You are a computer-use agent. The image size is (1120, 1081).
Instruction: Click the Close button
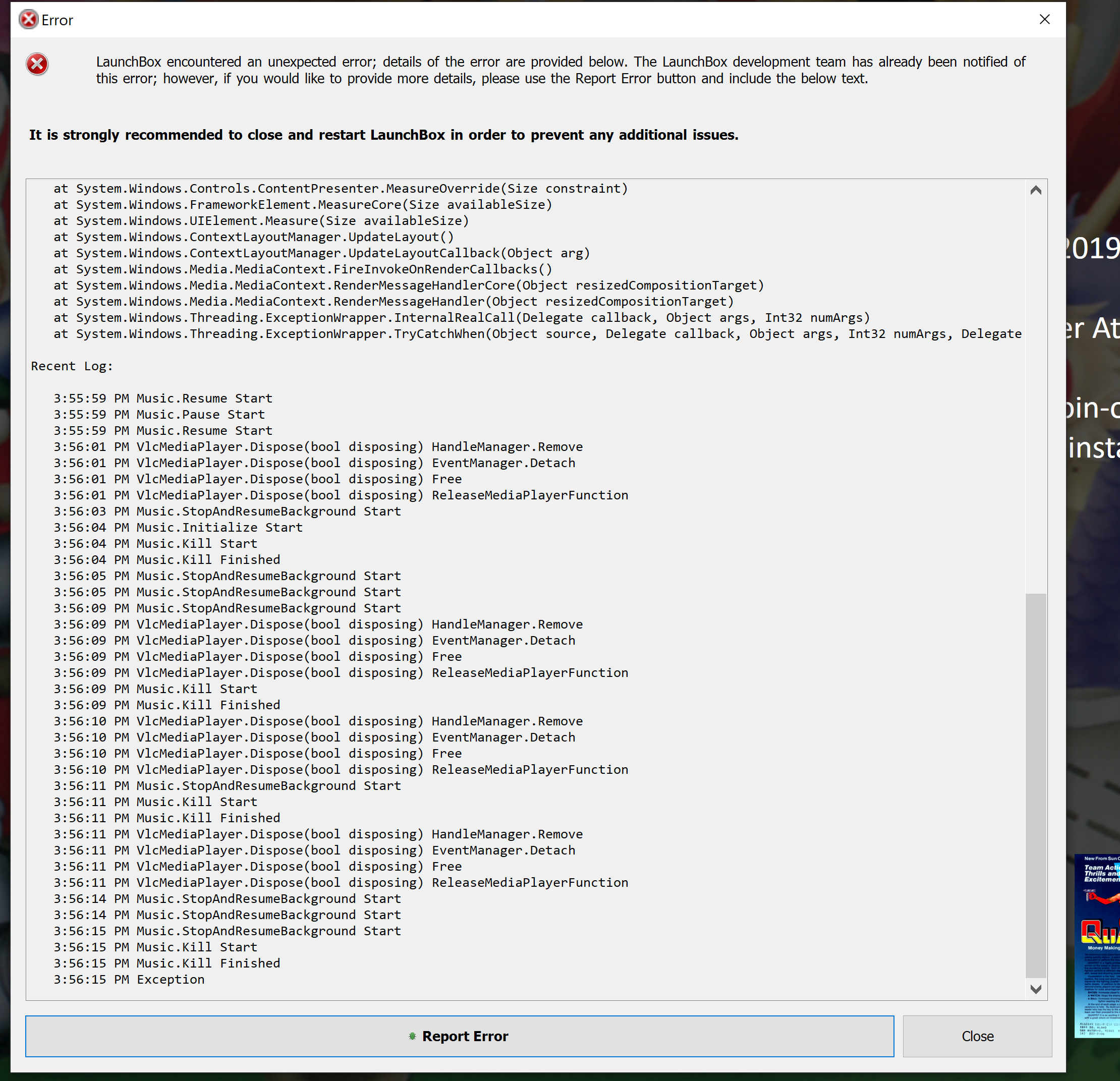point(977,1036)
